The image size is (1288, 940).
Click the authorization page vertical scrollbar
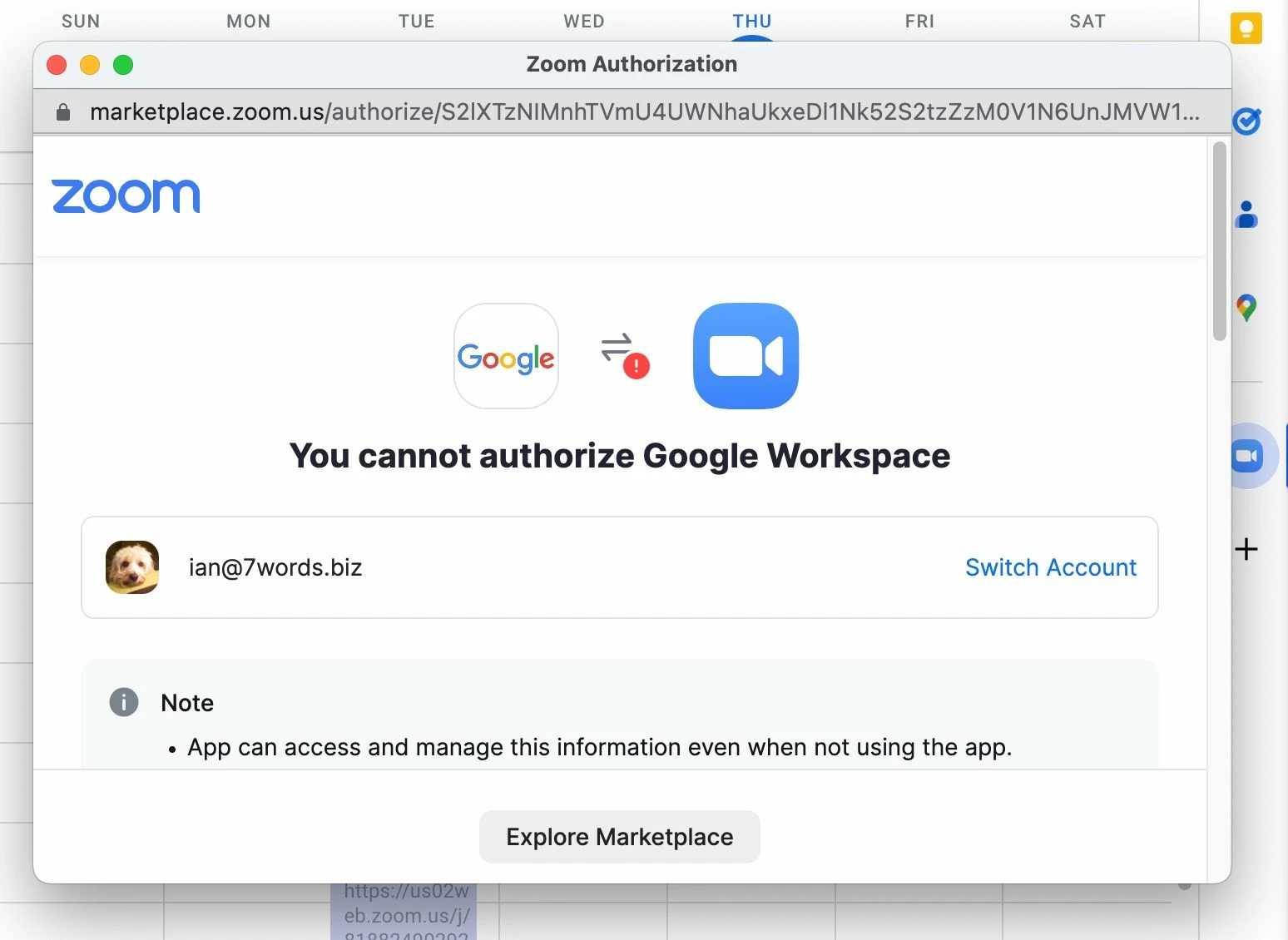pyautogui.click(x=1220, y=241)
